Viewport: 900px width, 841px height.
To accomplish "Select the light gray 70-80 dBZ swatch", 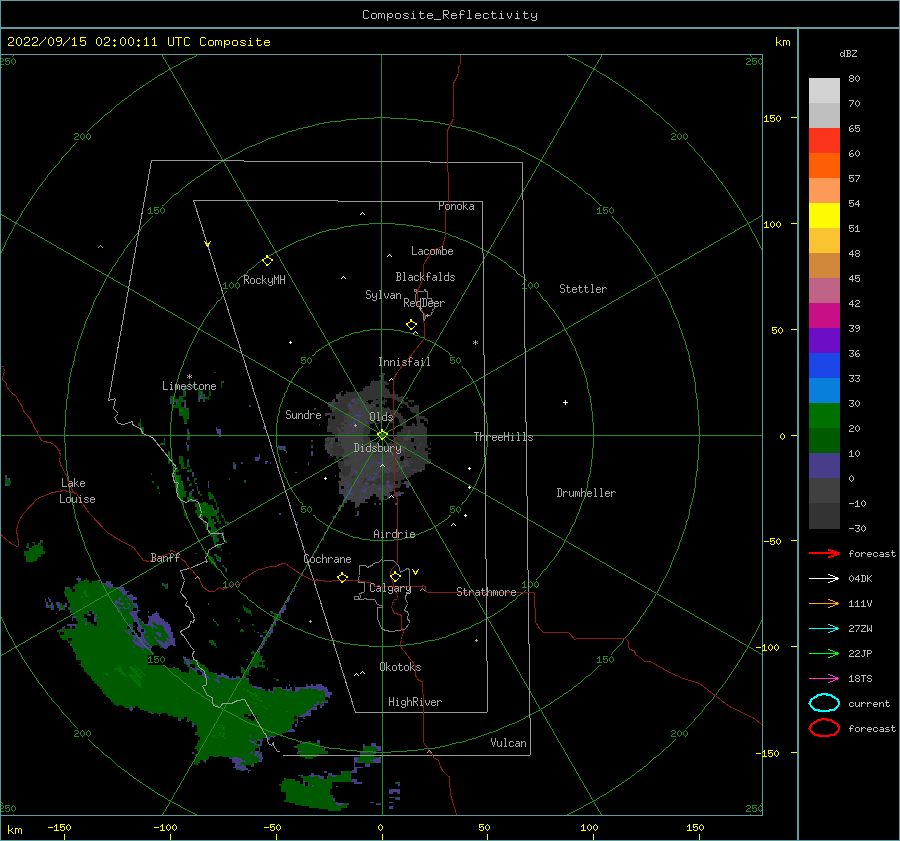I will pyautogui.click(x=824, y=91).
